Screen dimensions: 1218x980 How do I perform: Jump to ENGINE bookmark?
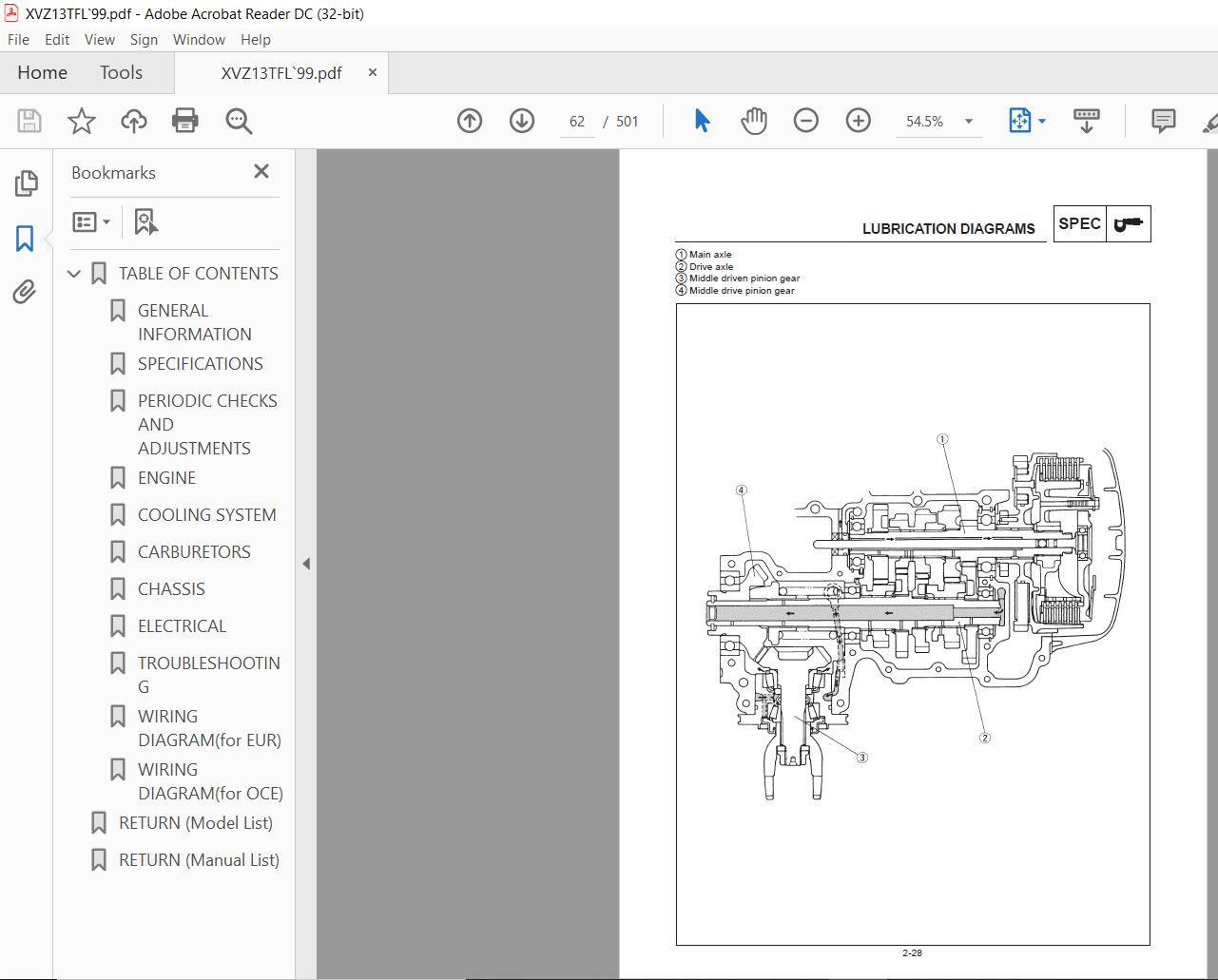[x=167, y=478]
